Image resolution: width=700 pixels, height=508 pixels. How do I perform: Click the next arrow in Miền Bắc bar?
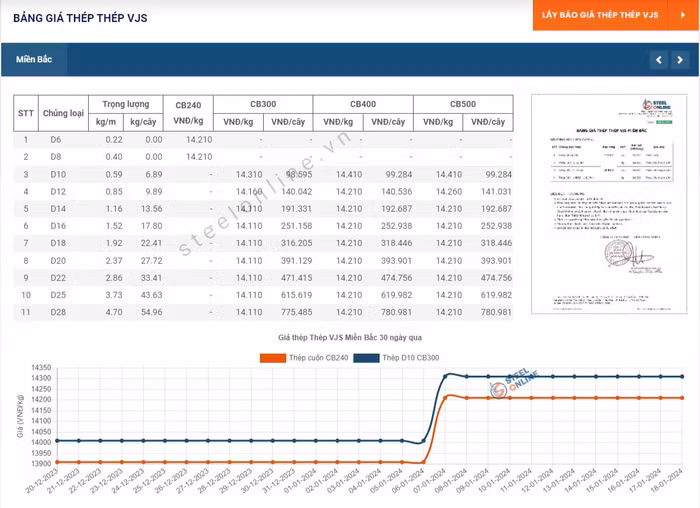click(x=679, y=60)
